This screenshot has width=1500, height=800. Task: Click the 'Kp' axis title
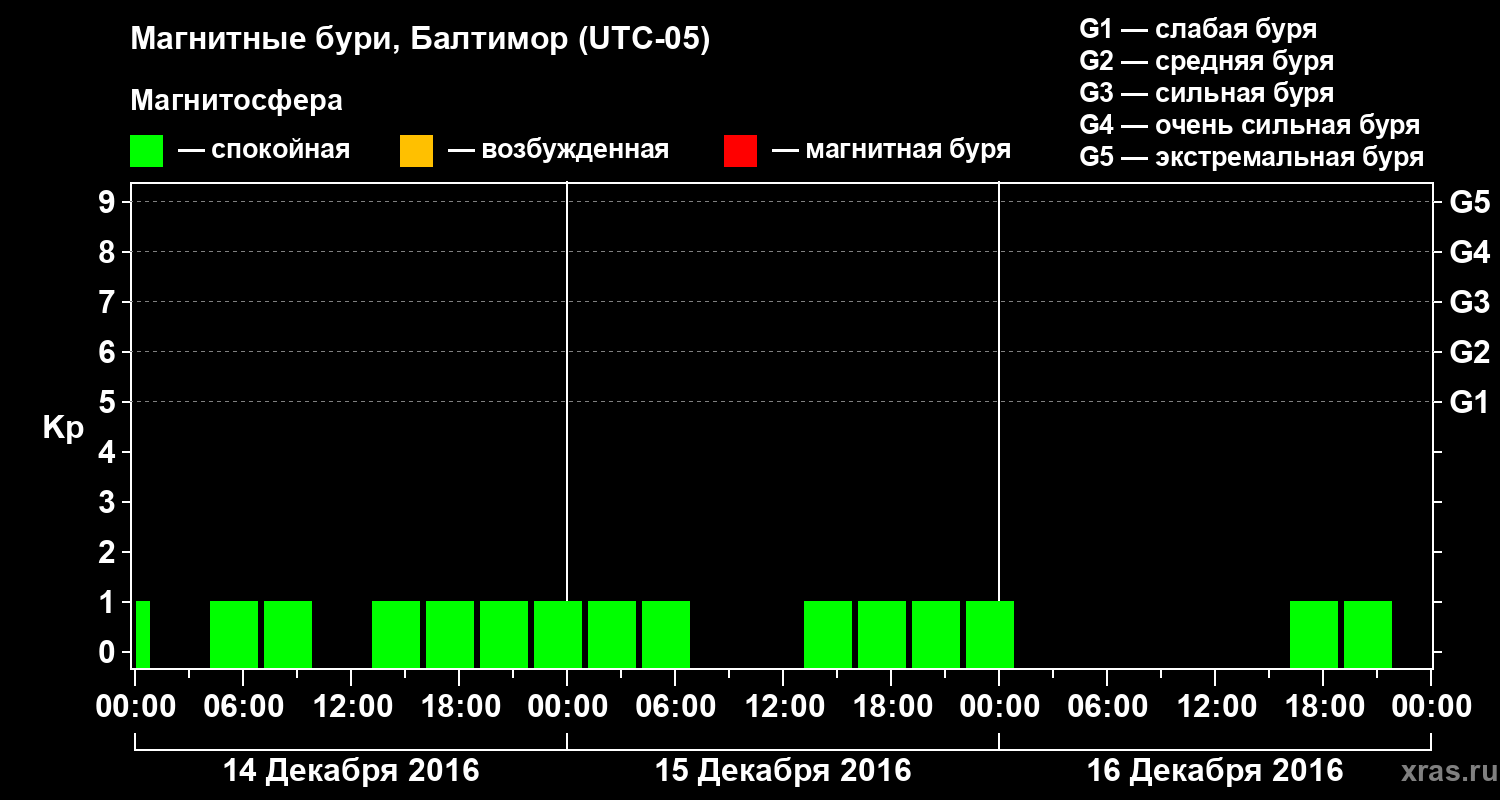click(63, 428)
